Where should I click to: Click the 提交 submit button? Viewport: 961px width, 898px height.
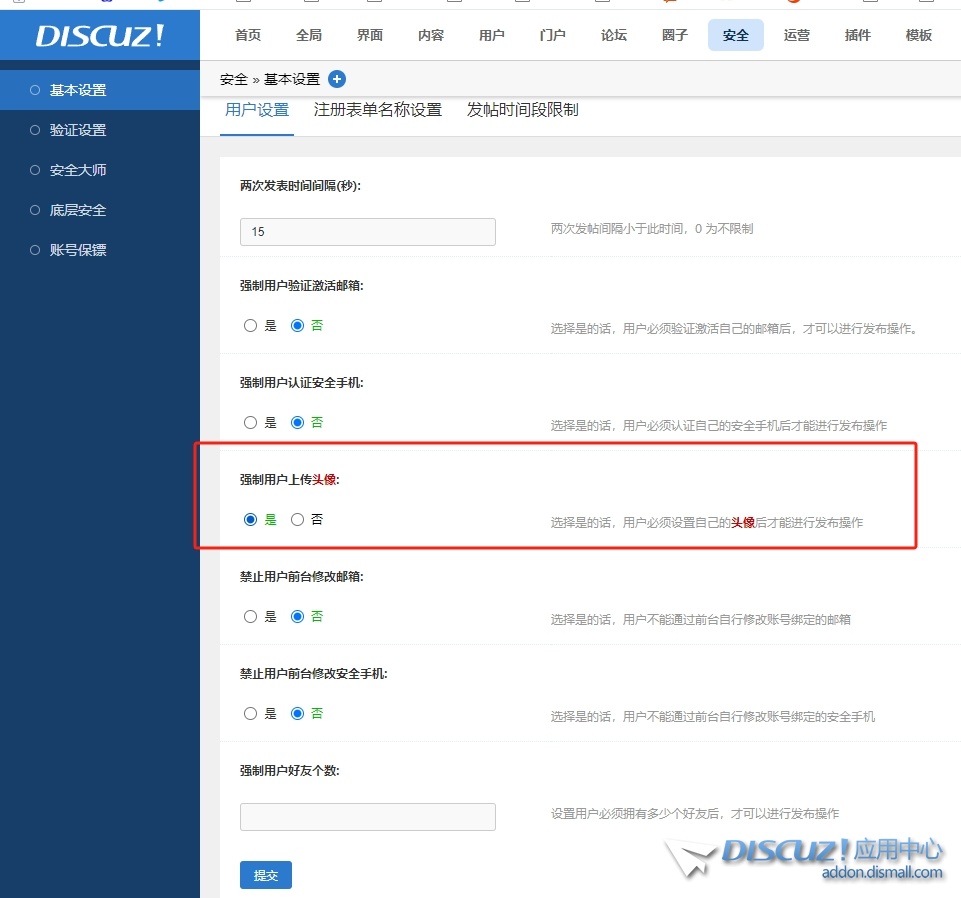click(265, 875)
